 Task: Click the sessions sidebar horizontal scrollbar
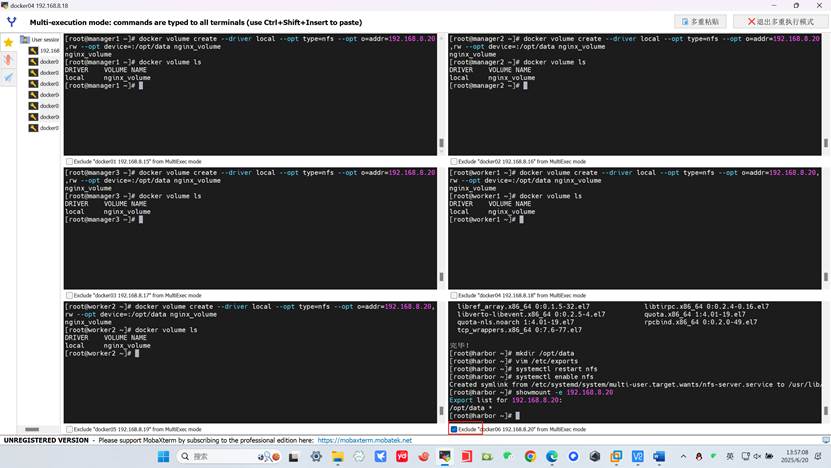[32, 429]
